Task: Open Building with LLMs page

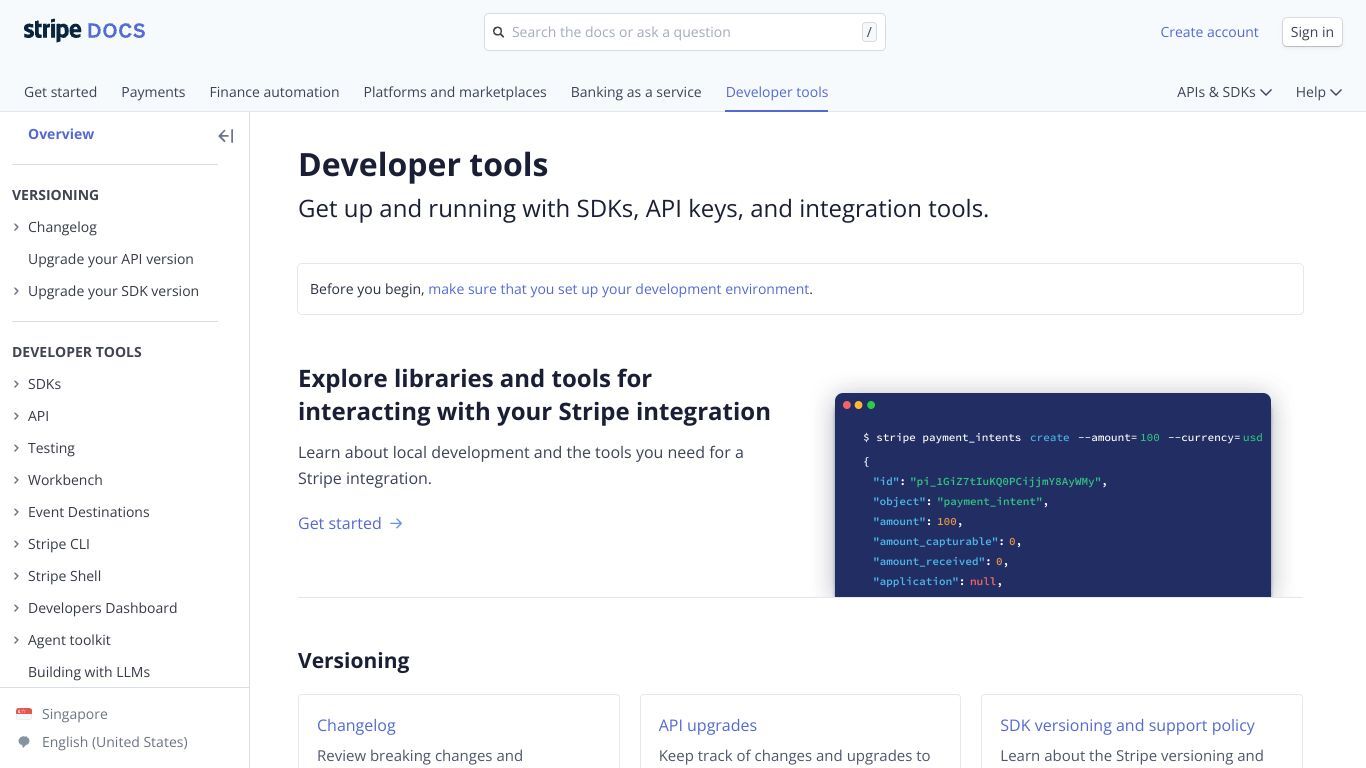Action: [x=89, y=672]
